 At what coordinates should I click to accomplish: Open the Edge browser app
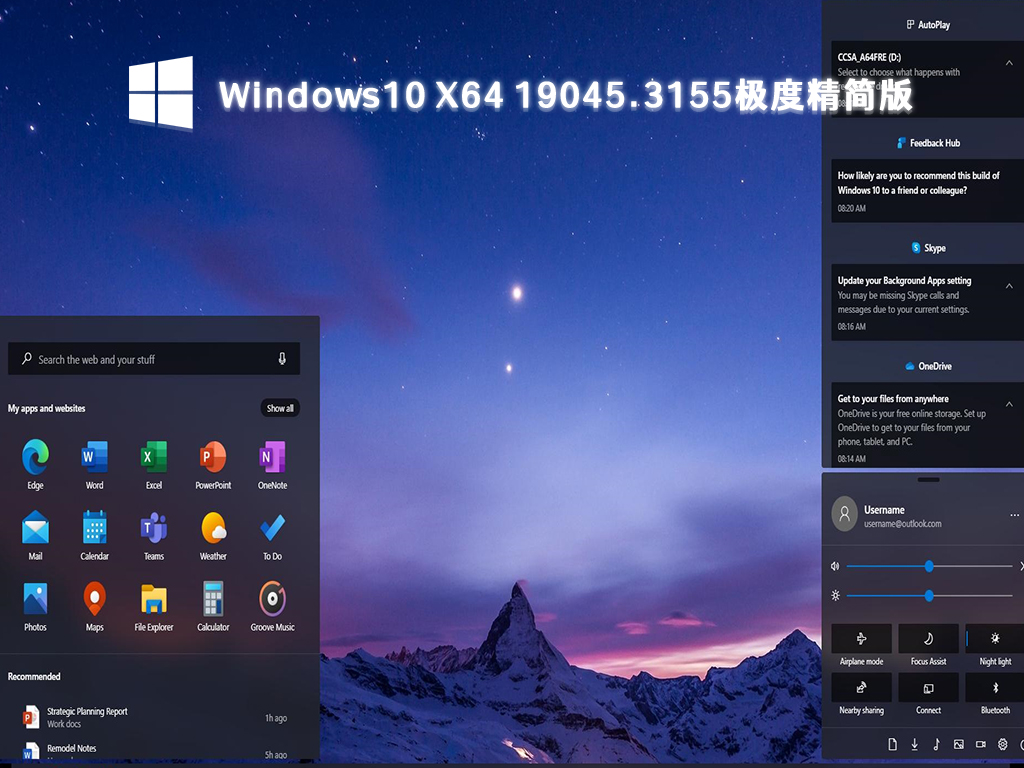coord(35,464)
